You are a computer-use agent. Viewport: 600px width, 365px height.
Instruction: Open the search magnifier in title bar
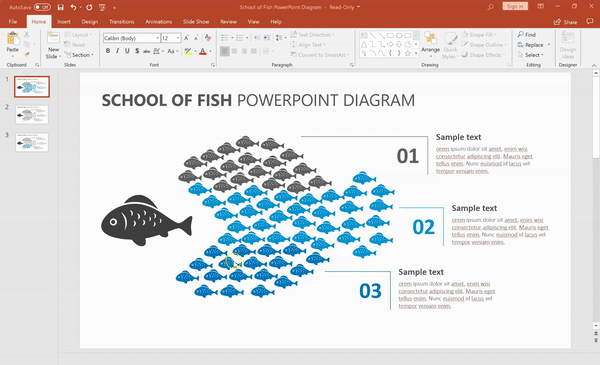pos(490,7)
